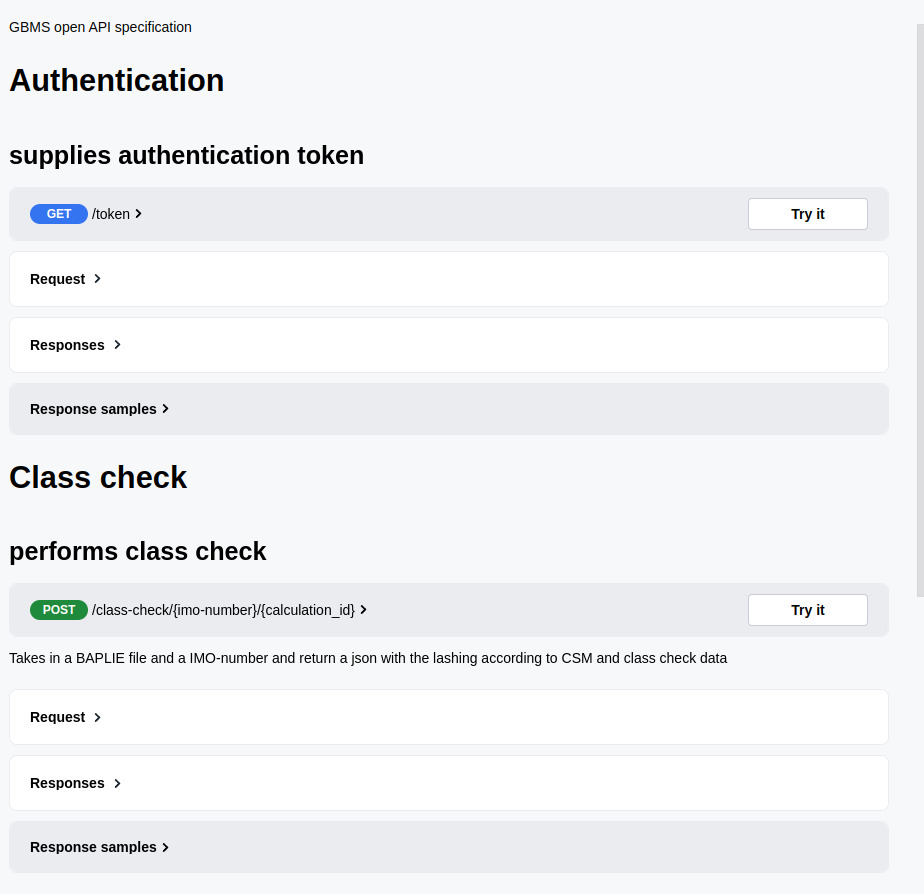Click the Class check section heading
The height and width of the screenshot is (894, 924).
coord(98,477)
